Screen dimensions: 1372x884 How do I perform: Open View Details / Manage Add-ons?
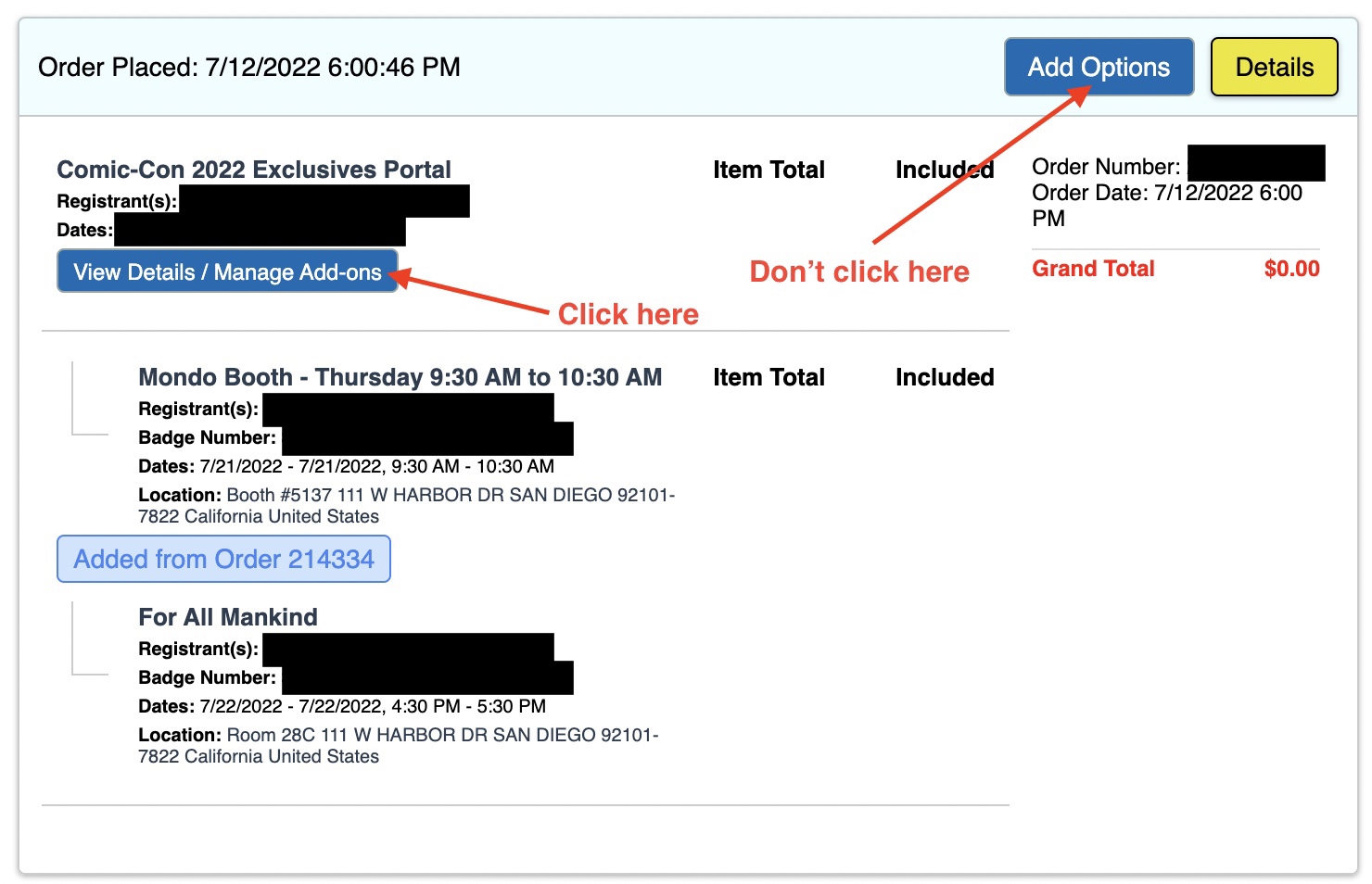click(x=227, y=272)
